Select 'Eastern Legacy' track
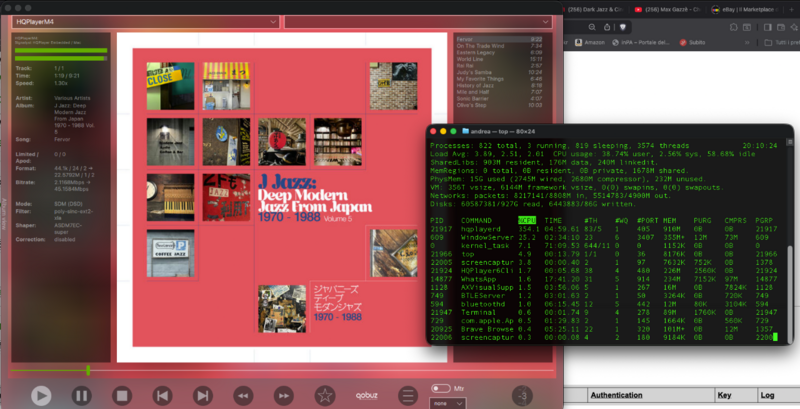800x409 pixels. coord(499,53)
